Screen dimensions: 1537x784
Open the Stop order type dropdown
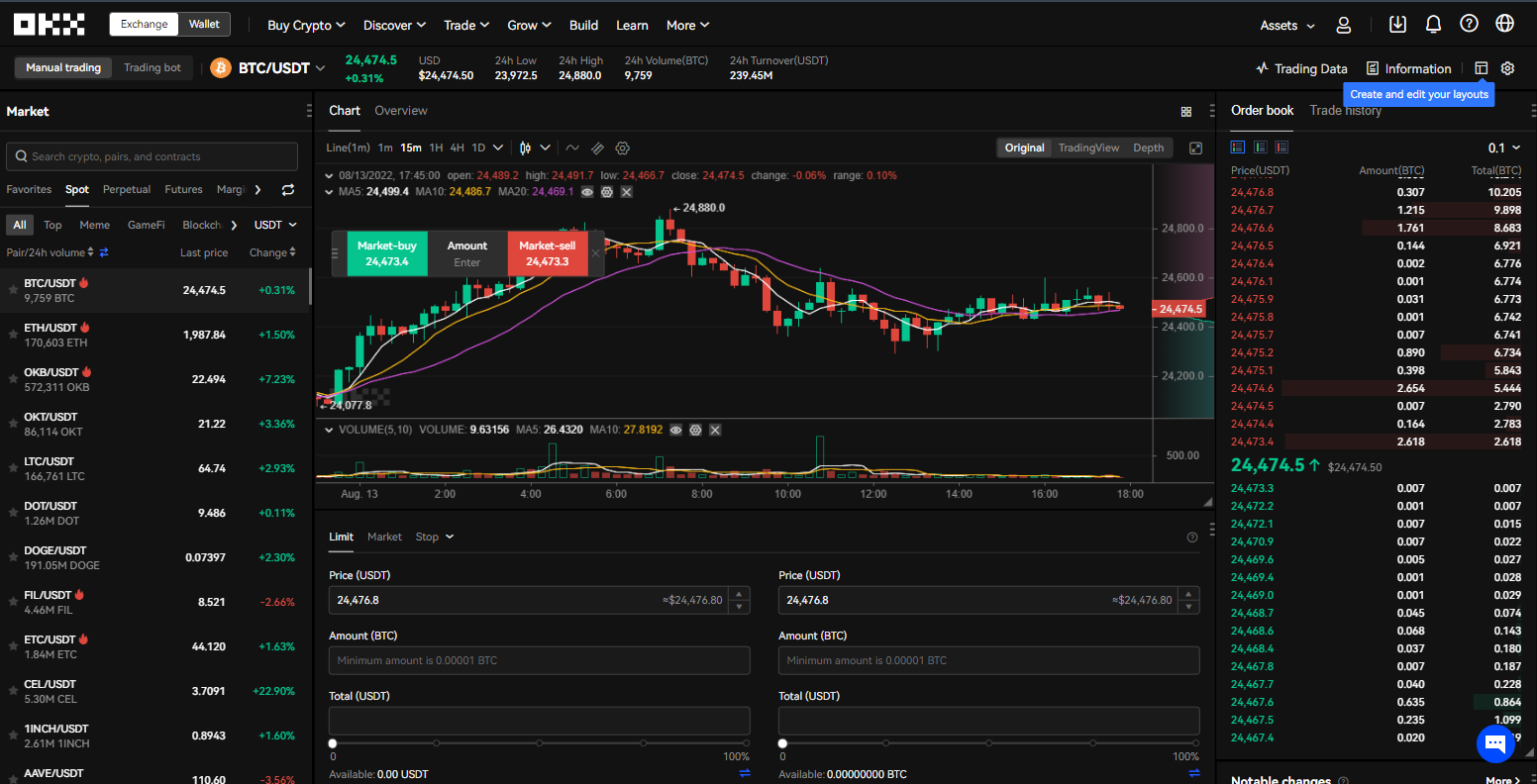pos(434,537)
